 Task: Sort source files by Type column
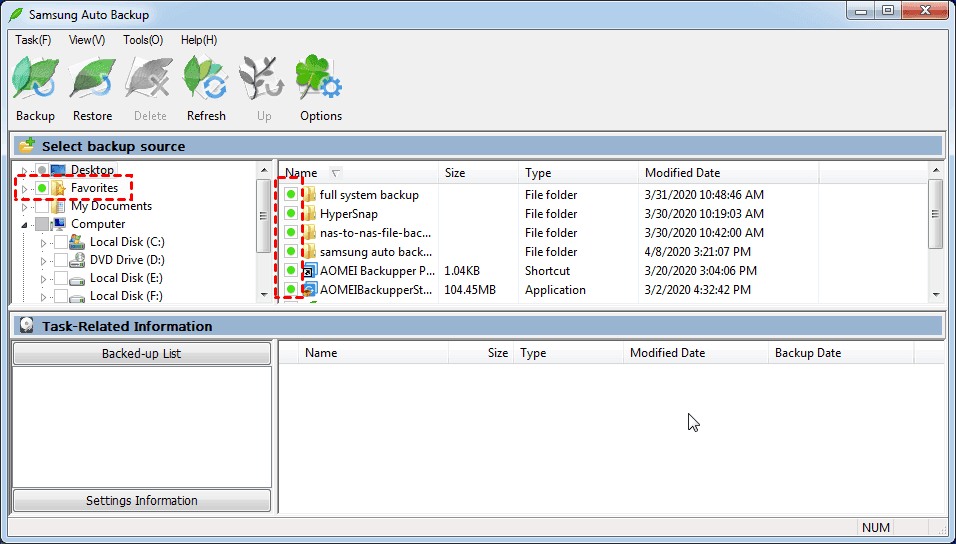578,173
